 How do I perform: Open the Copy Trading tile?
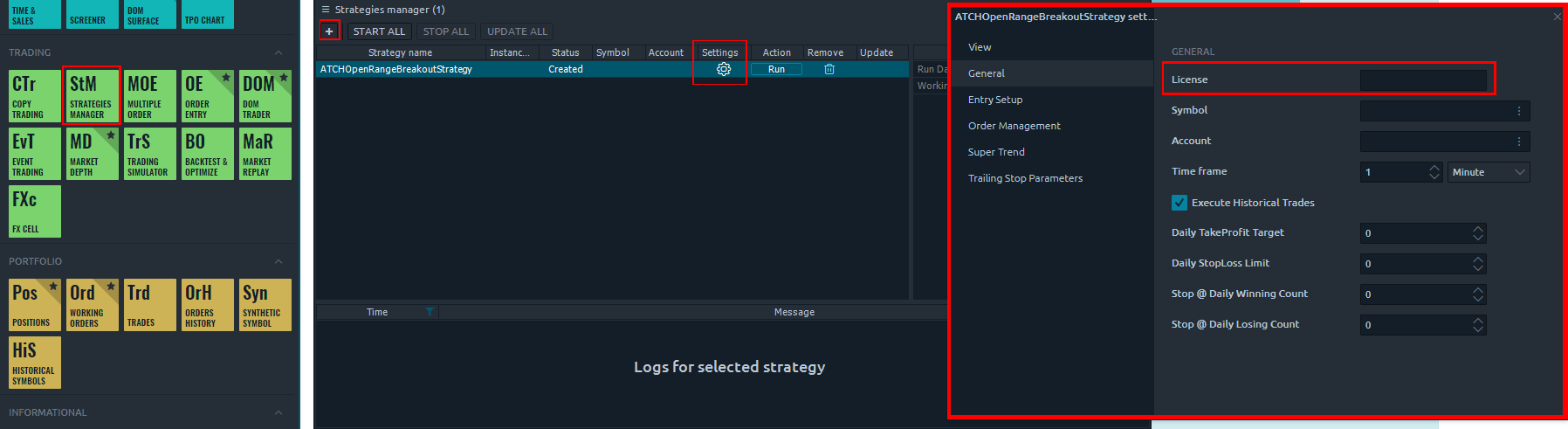click(x=34, y=95)
